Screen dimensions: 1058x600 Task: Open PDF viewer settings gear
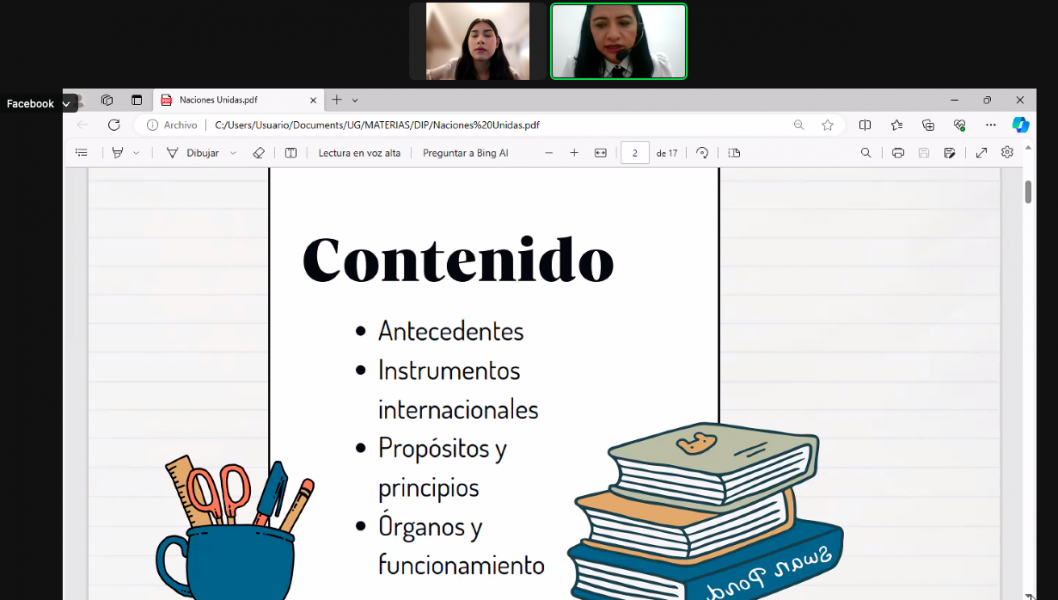pos(1007,153)
